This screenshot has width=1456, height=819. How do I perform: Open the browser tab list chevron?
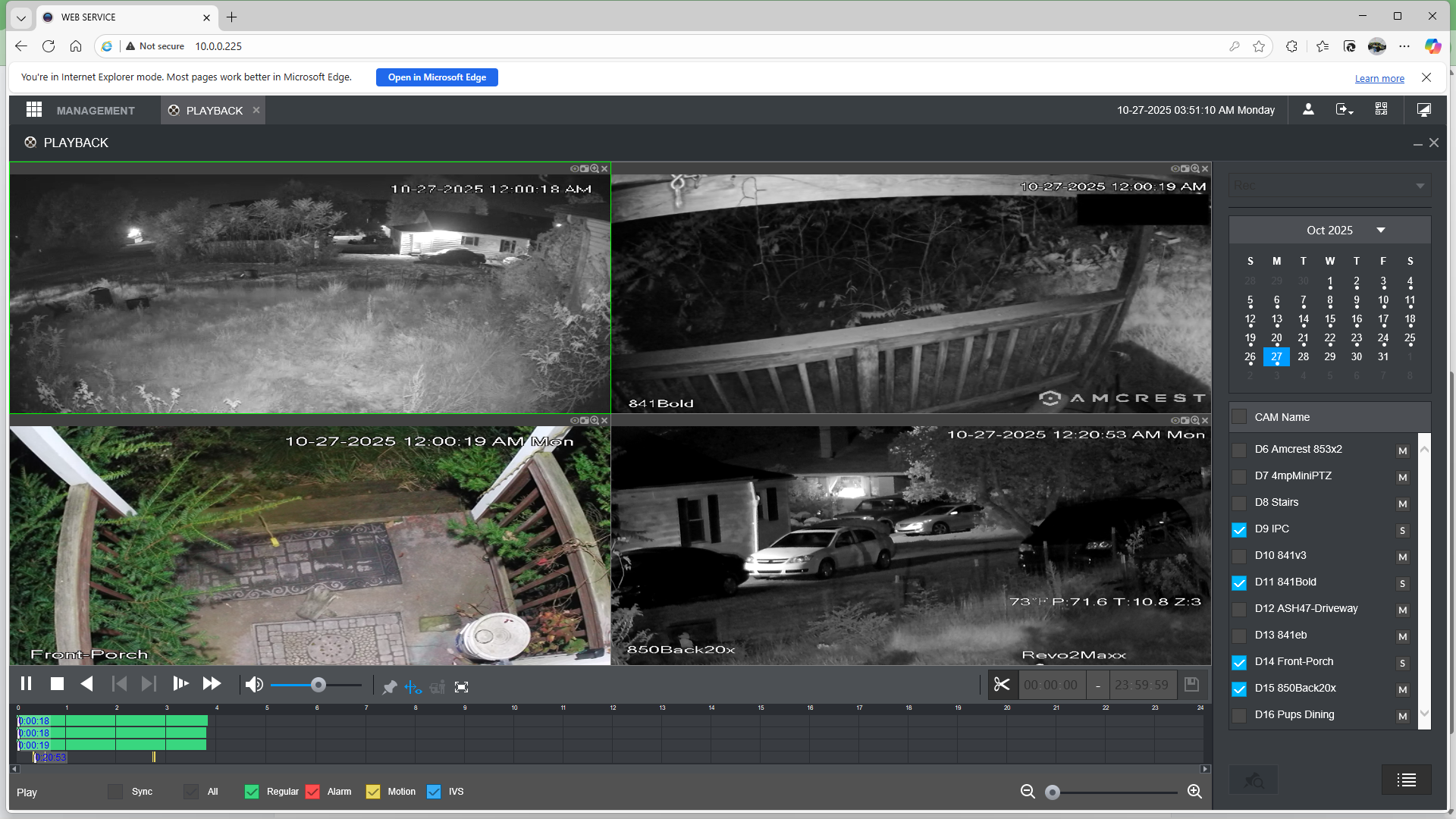click(21, 17)
